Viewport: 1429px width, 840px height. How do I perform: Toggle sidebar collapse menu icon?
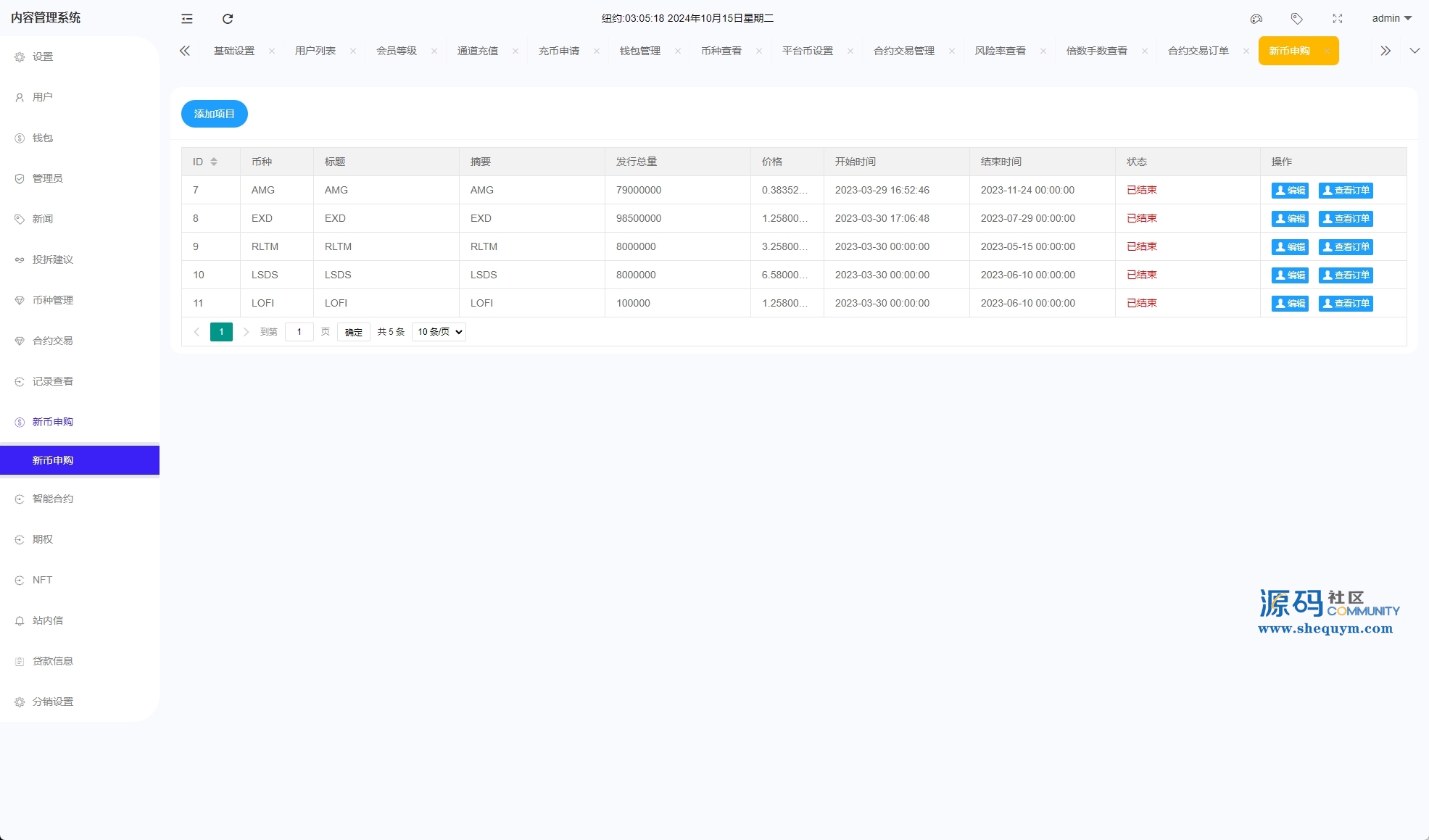[x=187, y=19]
